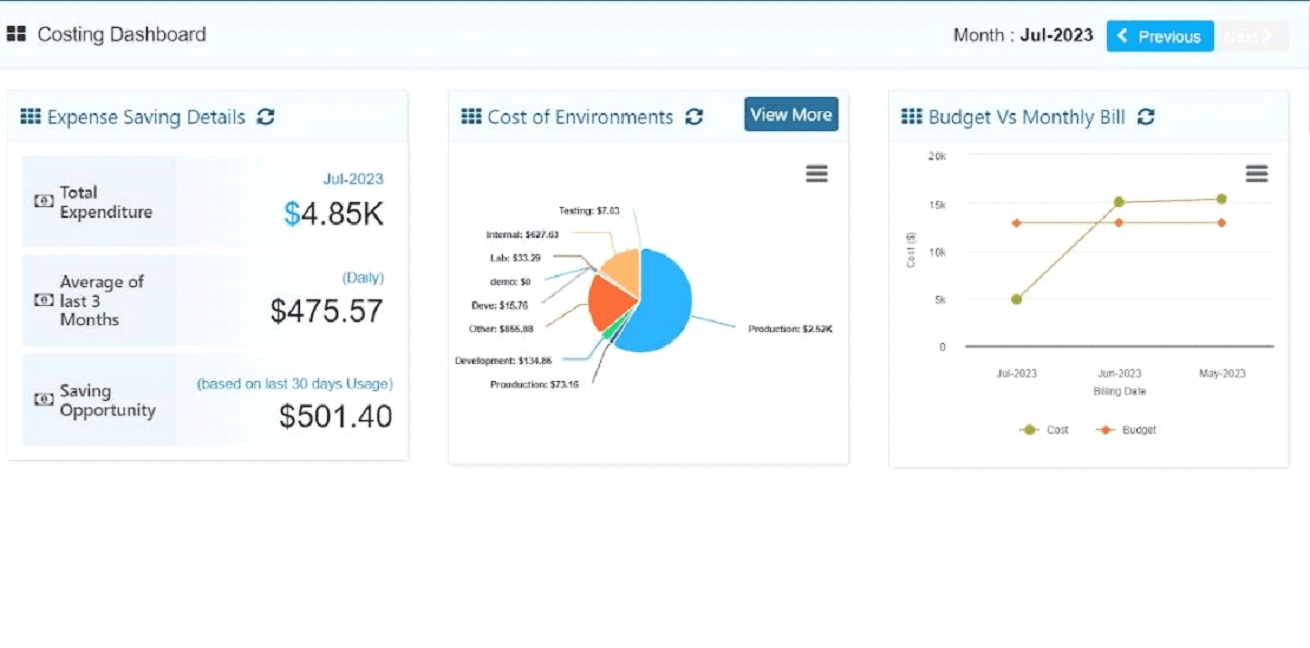
Task: Toggle the Budget series in the legend
Action: (1126, 430)
